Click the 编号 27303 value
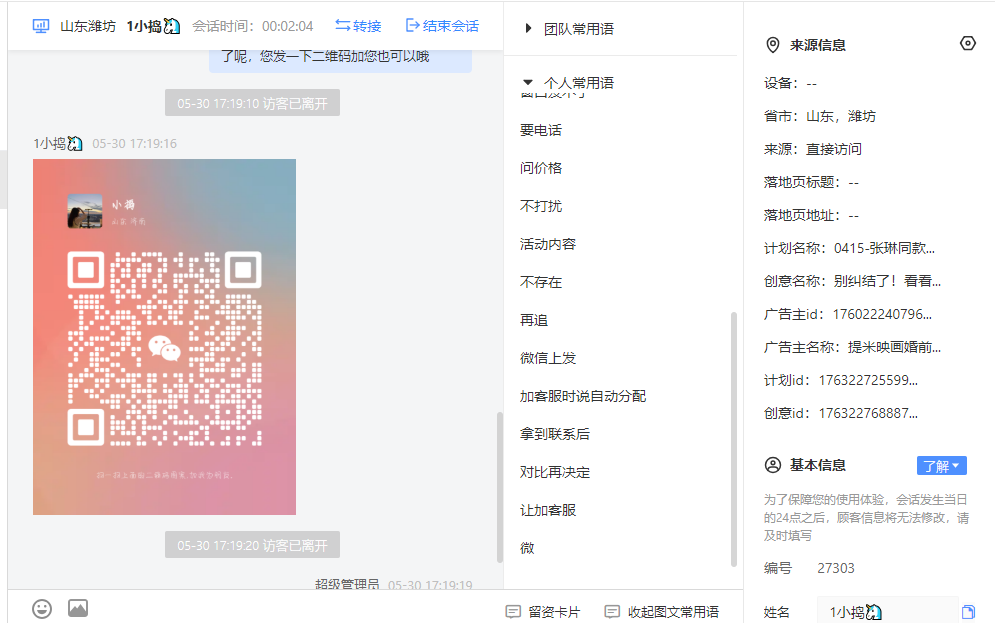The image size is (995, 623). [836, 568]
